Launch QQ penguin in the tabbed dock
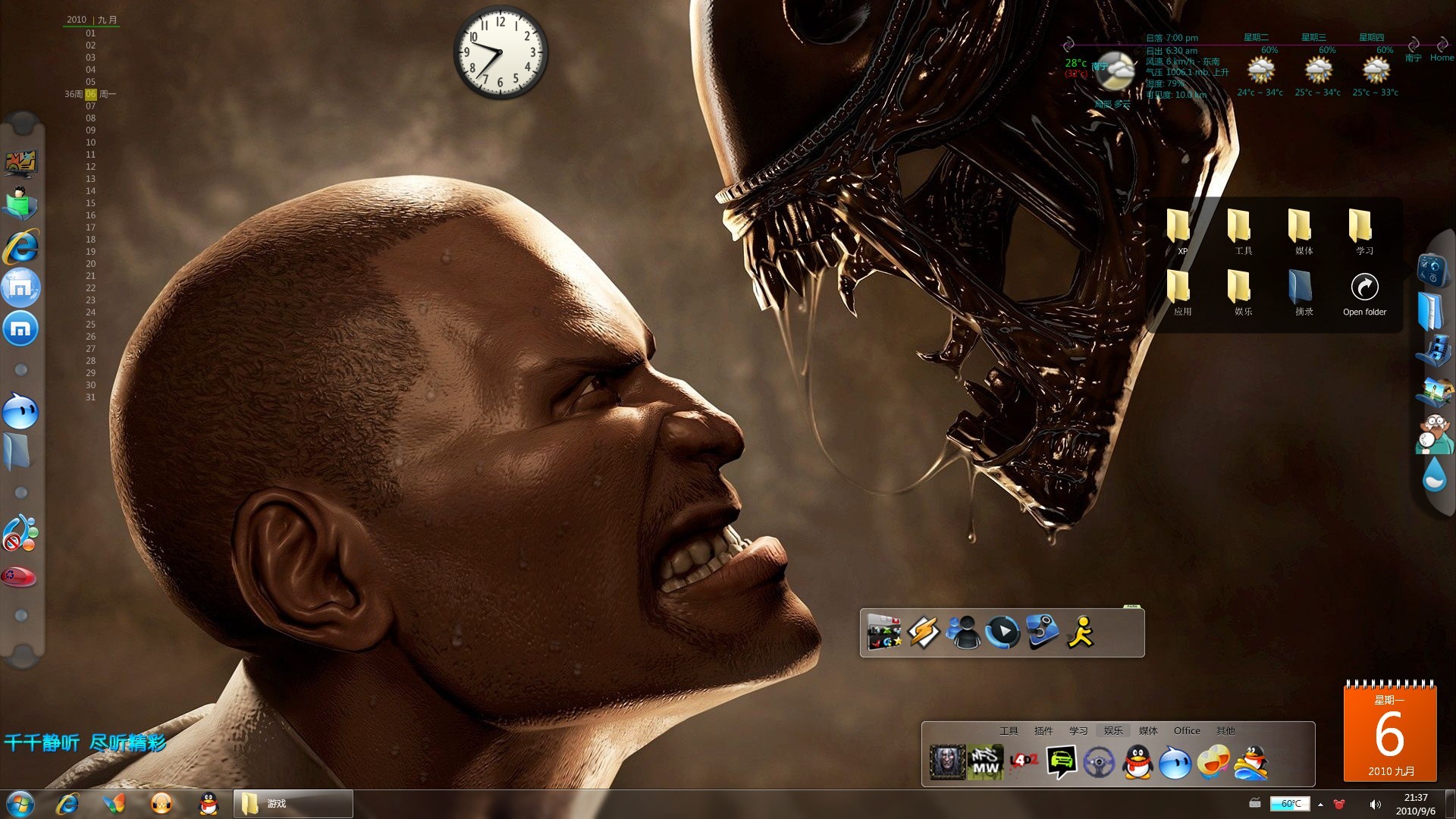Viewport: 1456px width, 819px height. (x=1137, y=761)
